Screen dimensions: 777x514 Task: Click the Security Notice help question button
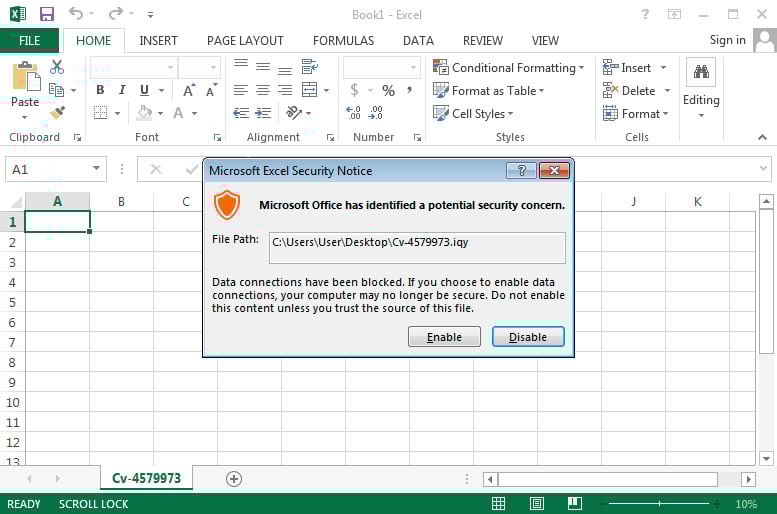pos(521,171)
